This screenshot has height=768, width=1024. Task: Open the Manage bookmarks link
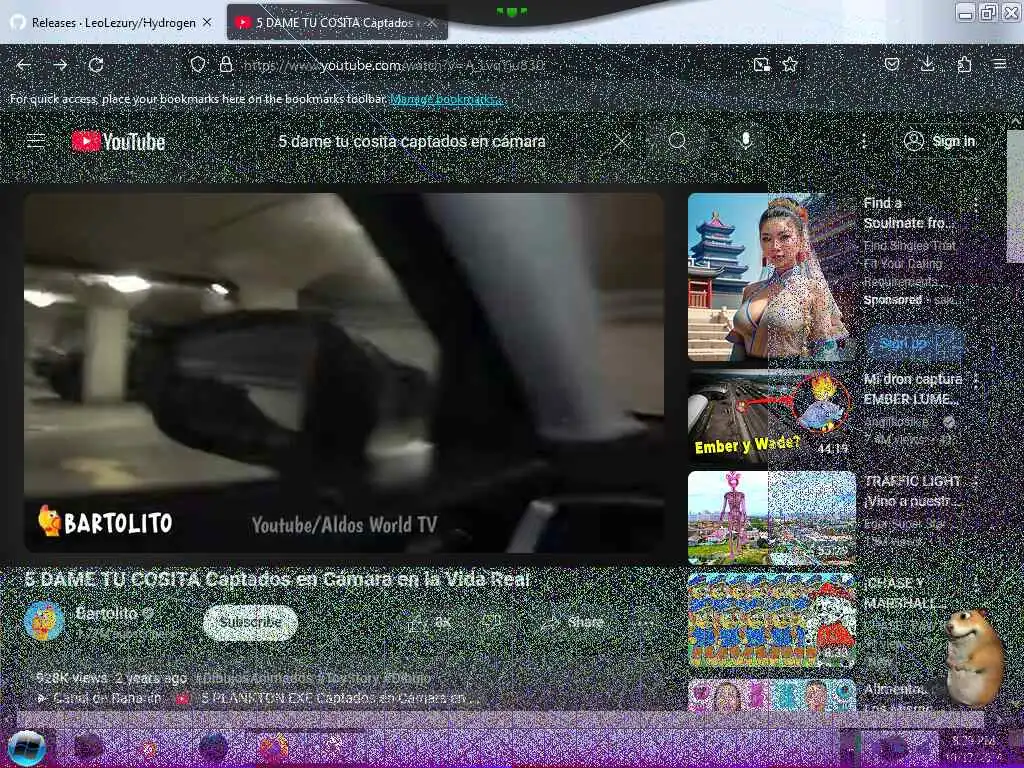[x=447, y=99]
